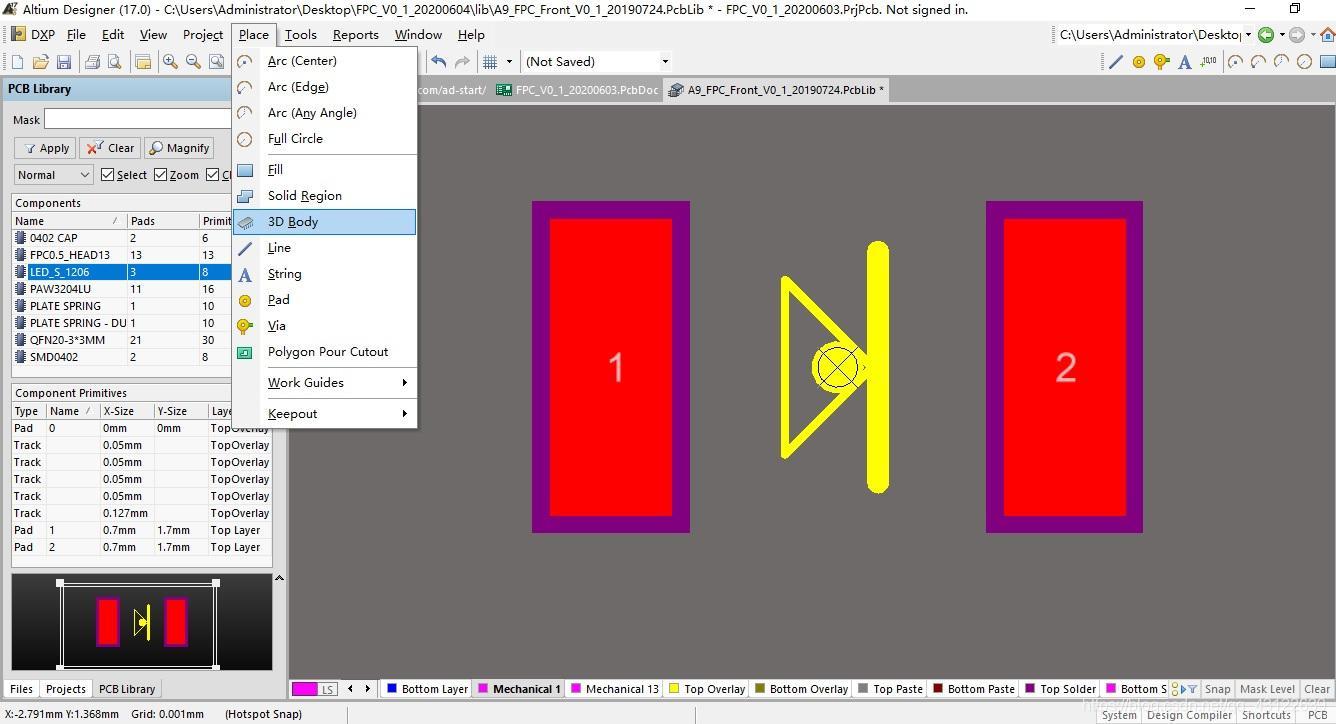Switch to the FPC_V0_1_20200603.PcbDoc tab
The width and height of the screenshot is (1336, 724).
click(578, 90)
